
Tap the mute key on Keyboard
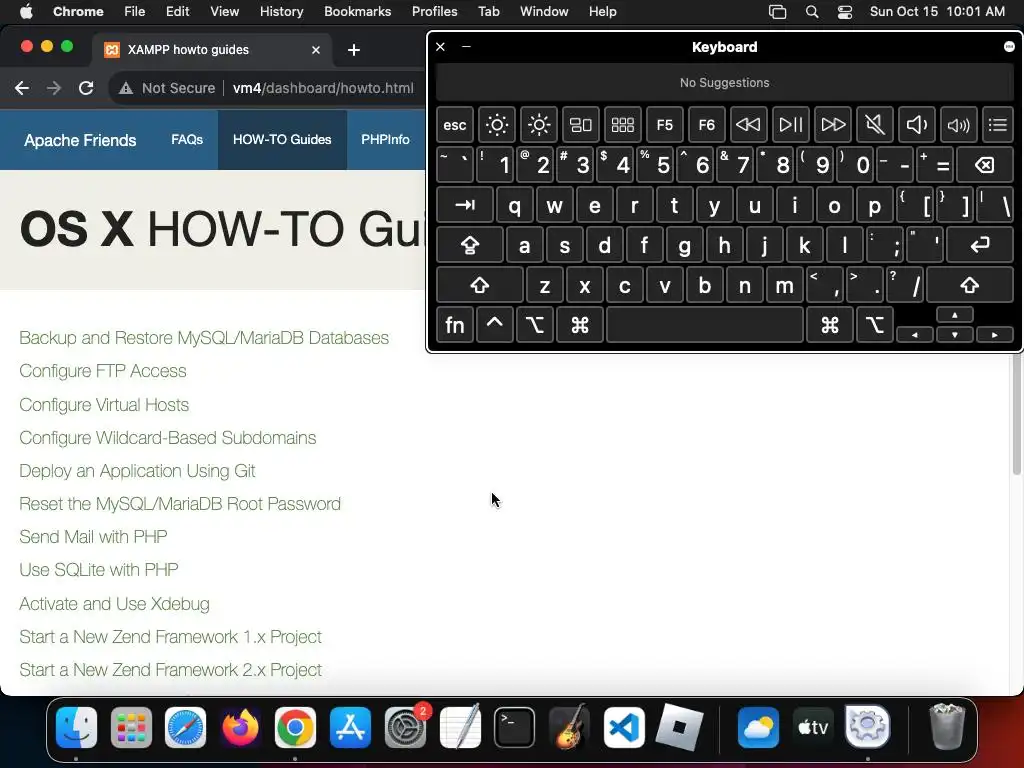874,125
